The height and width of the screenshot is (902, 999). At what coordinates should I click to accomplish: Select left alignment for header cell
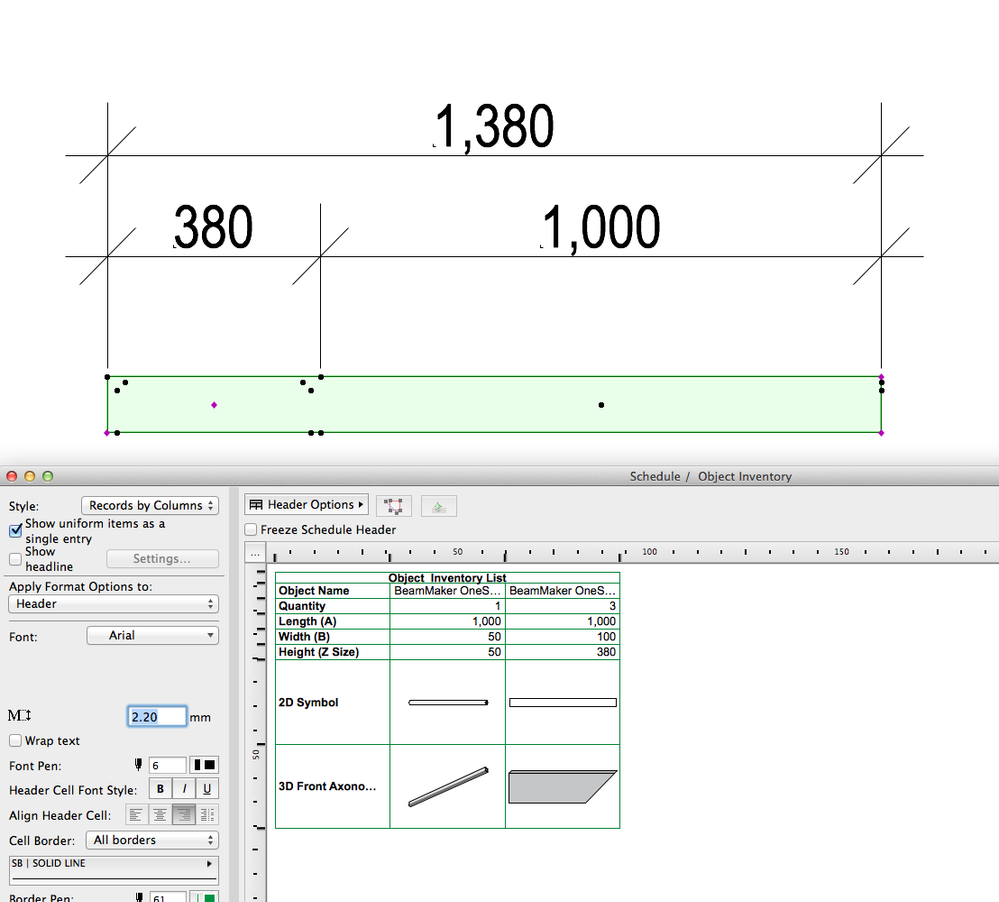tap(137, 814)
